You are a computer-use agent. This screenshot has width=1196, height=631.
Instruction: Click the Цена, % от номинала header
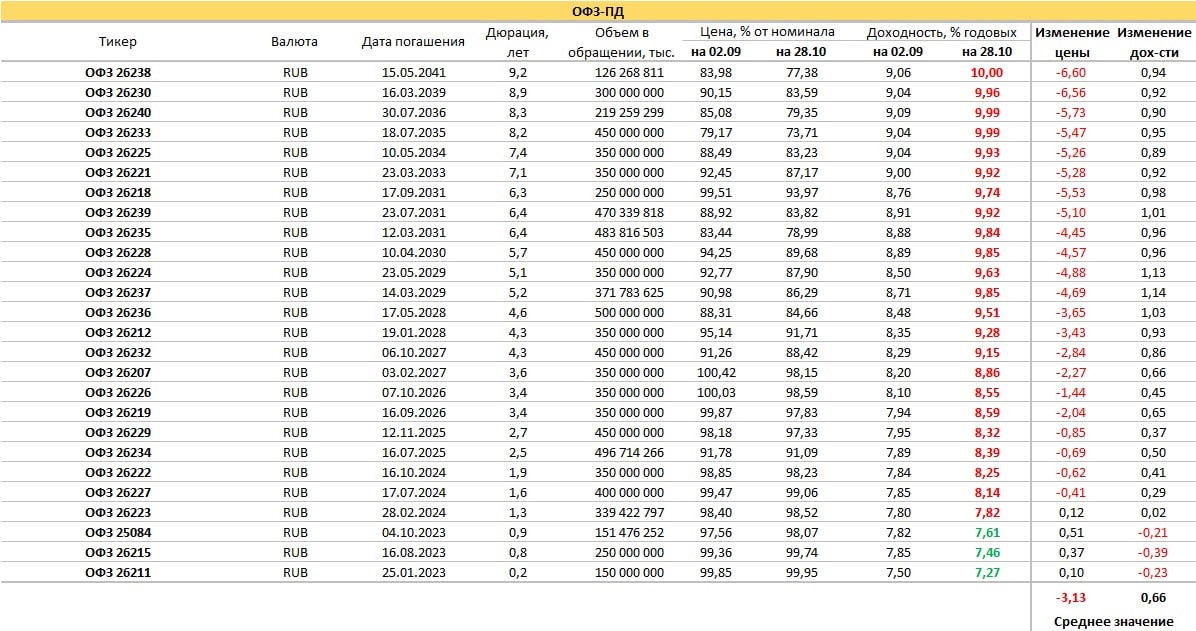[767, 32]
